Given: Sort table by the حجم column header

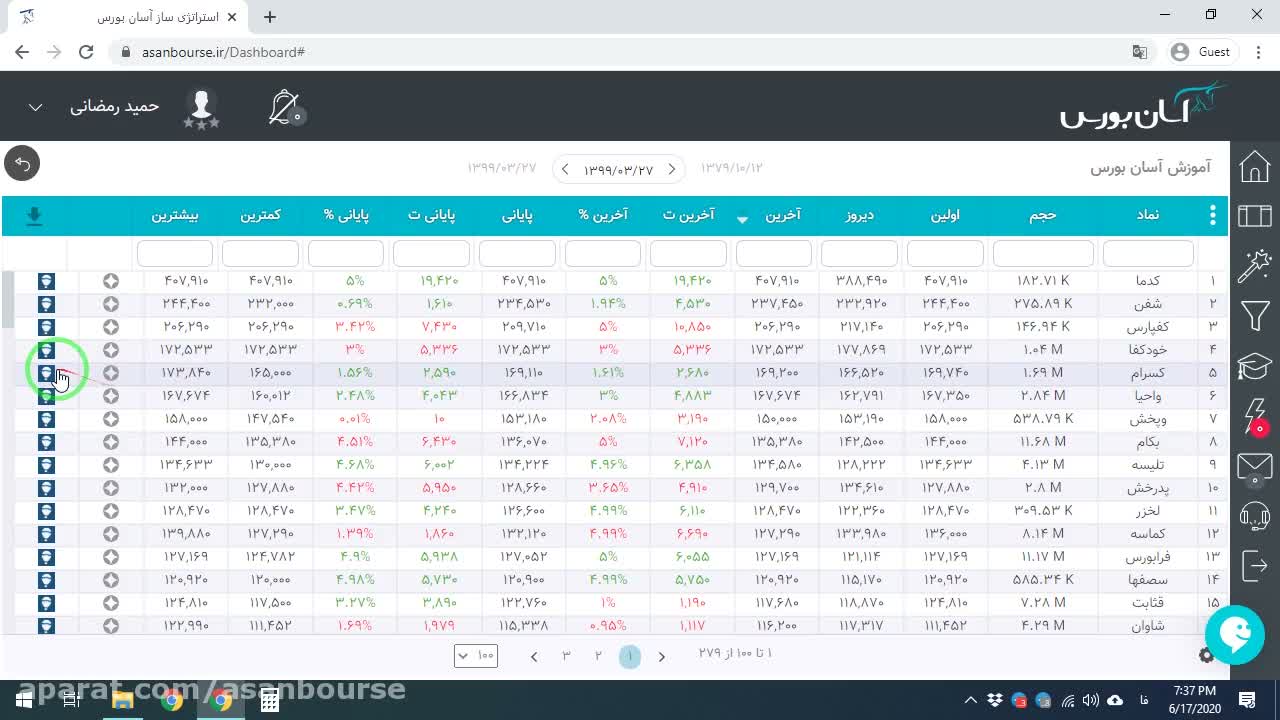Looking at the screenshot, I should click(1043, 215).
